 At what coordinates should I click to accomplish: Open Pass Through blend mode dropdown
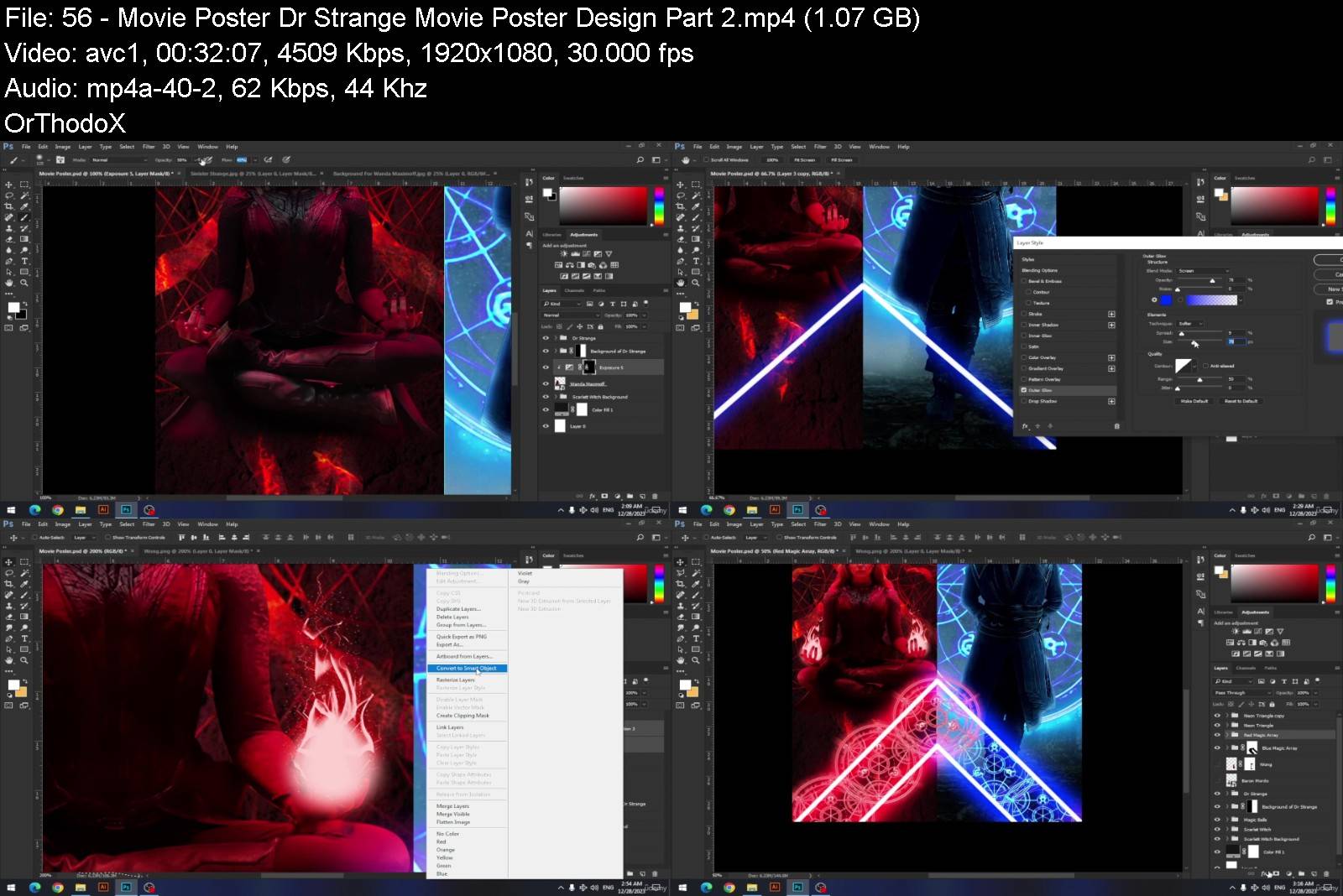point(1243,693)
